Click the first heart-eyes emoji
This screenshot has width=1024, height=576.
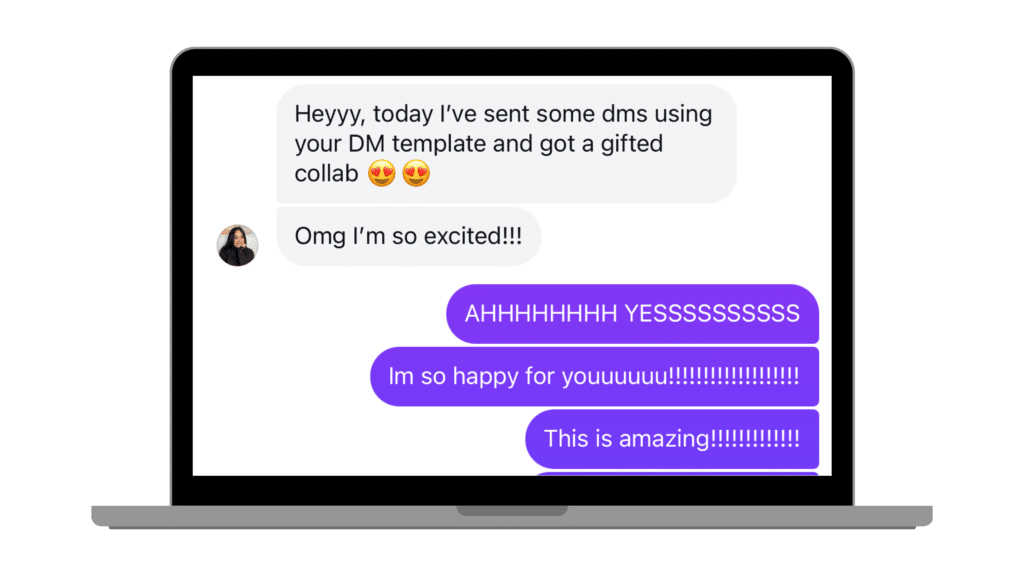pyautogui.click(x=381, y=174)
